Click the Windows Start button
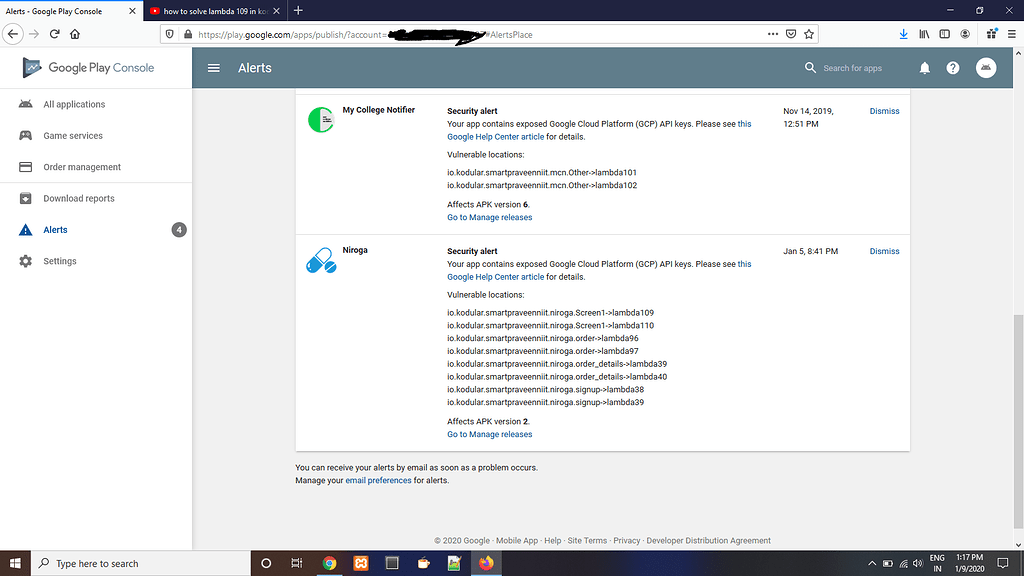1024x576 pixels. pos(15,563)
